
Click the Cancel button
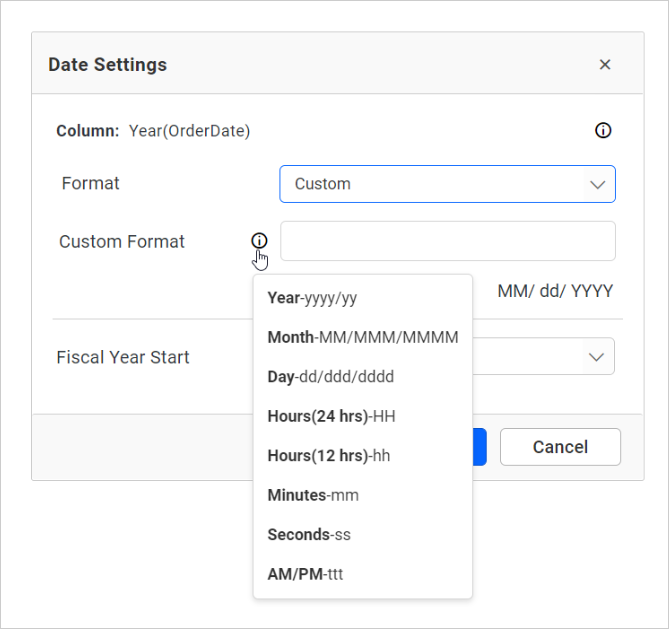coord(560,447)
